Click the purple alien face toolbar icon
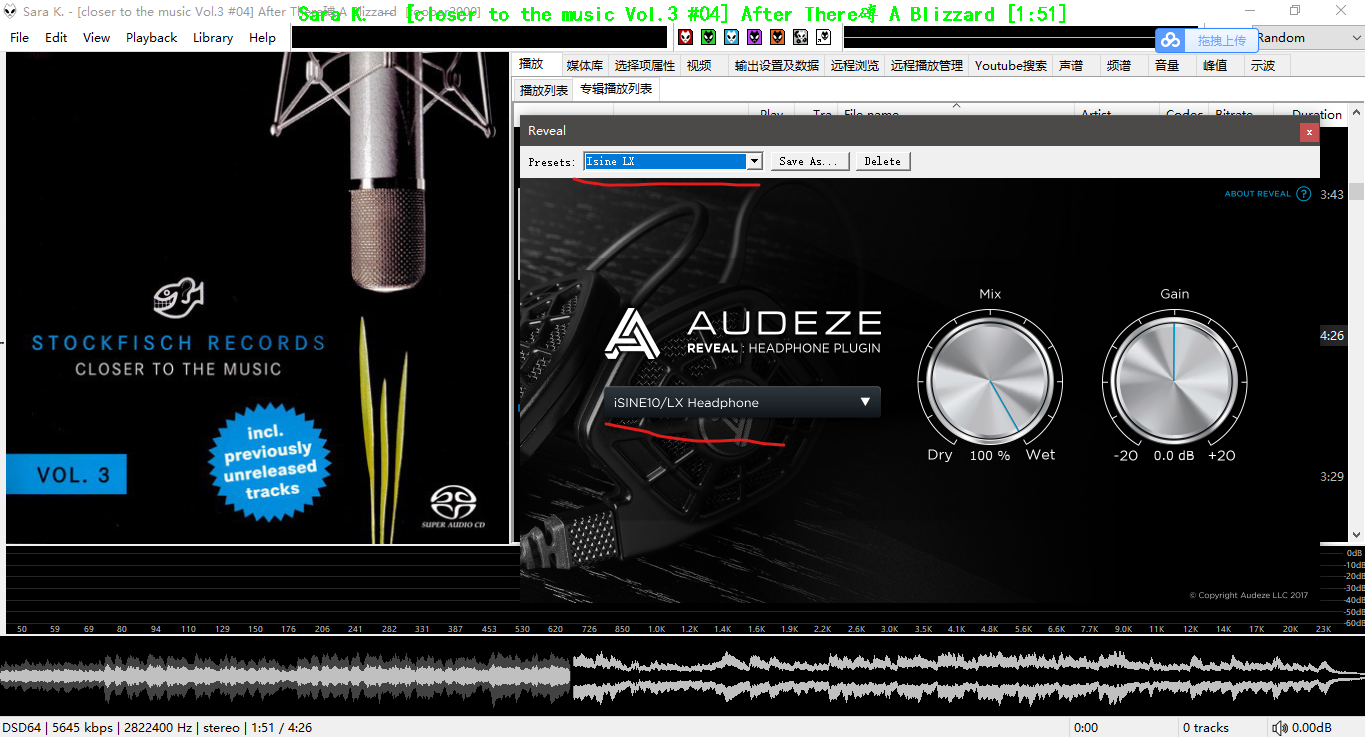Viewport: 1365px width, 737px height. [x=754, y=37]
